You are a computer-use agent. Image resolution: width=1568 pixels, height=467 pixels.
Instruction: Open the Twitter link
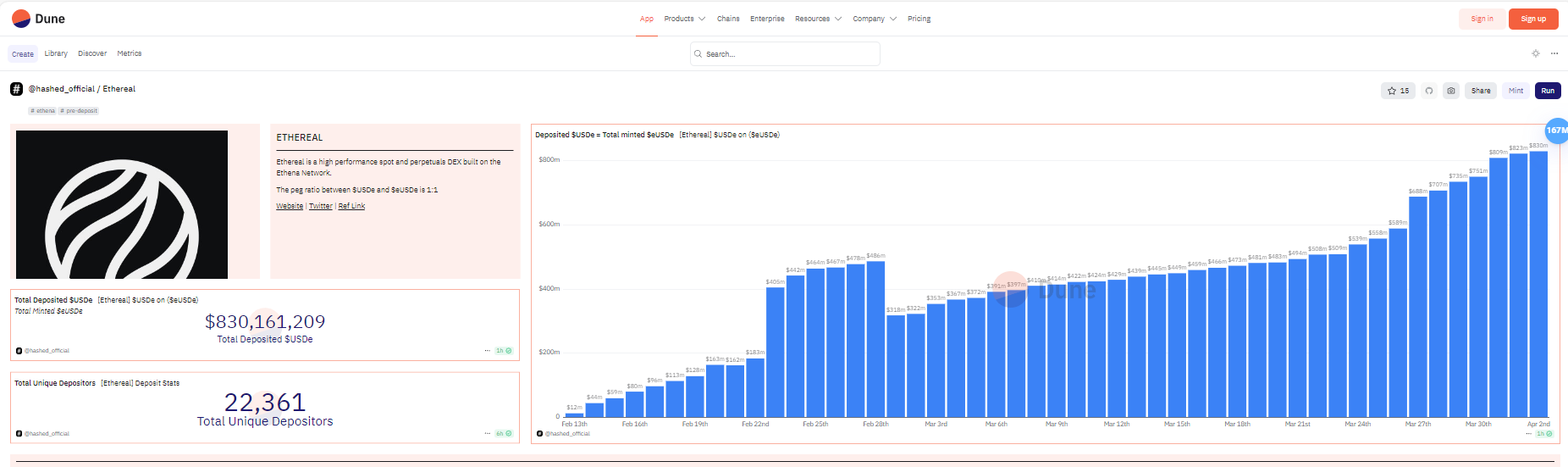pos(321,206)
